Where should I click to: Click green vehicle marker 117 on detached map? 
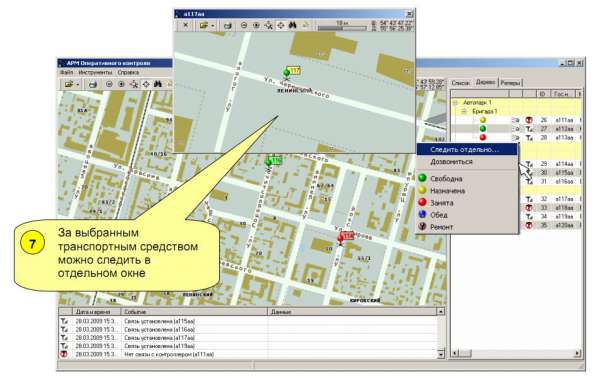click(287, 73)
